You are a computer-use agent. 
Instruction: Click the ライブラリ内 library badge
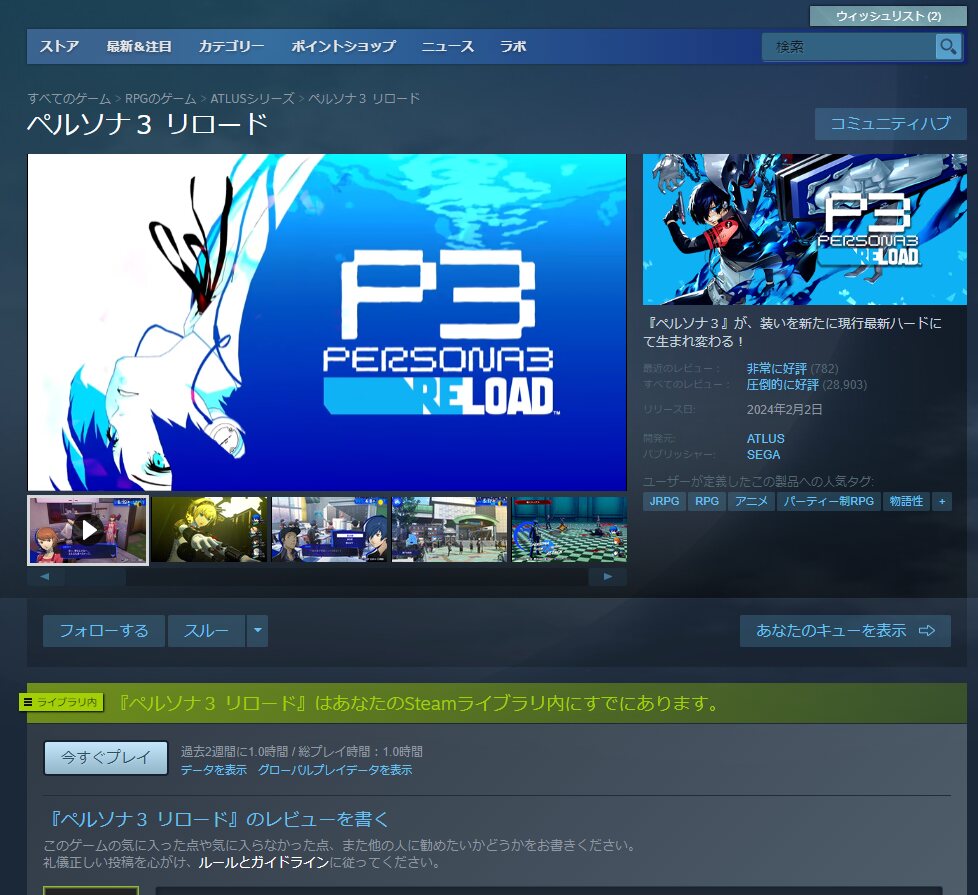[61, 702]
